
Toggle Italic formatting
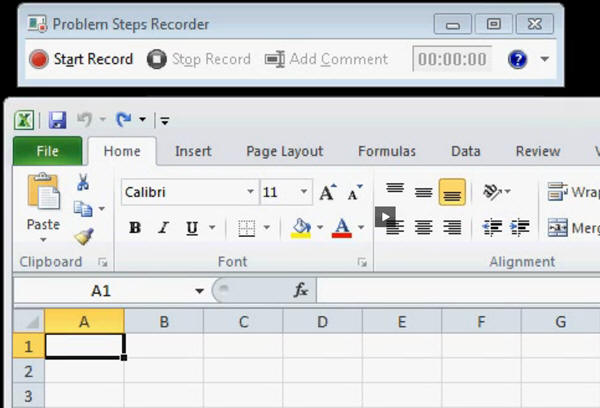[163, 228]
